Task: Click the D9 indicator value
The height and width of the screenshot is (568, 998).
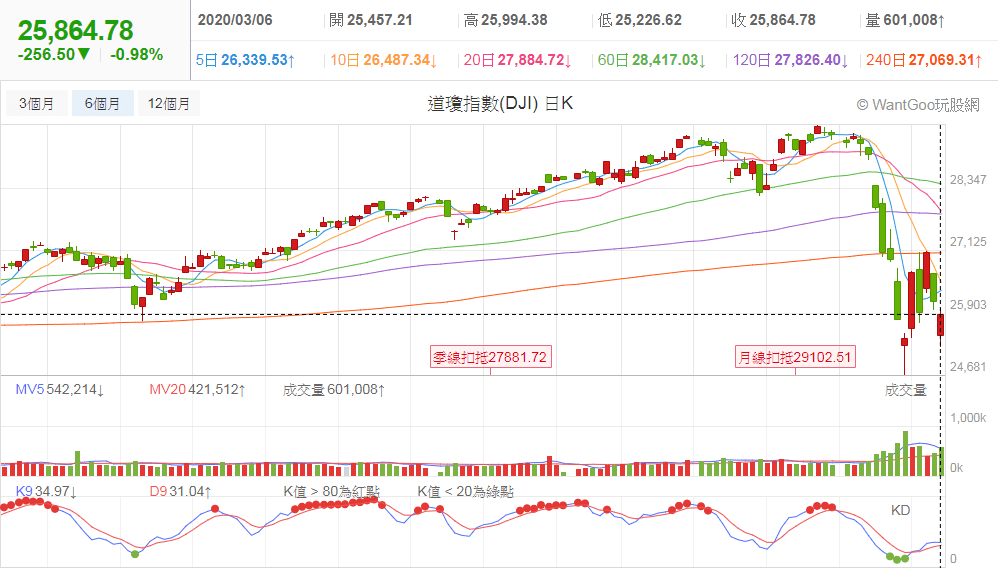Action: point(175,491)
